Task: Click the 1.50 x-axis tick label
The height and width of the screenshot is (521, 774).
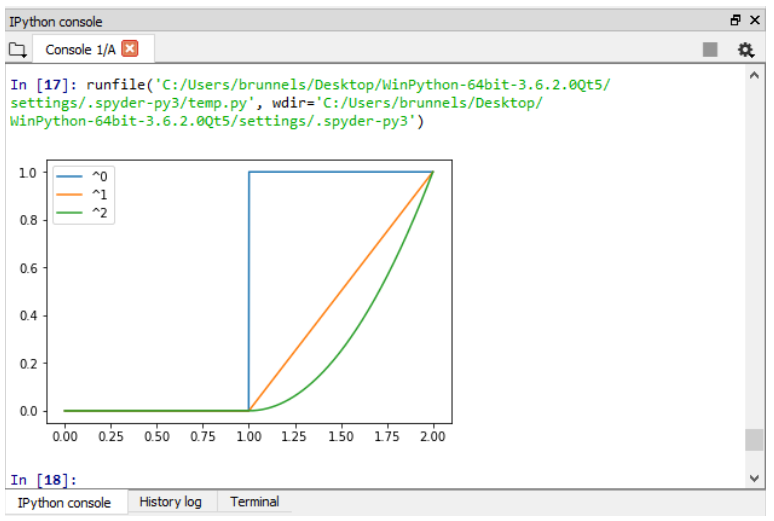Action: (x=341, y=437)
